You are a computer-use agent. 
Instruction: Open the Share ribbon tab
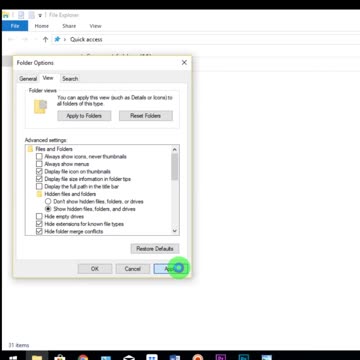pyautogui.click(x=69, y=26)
